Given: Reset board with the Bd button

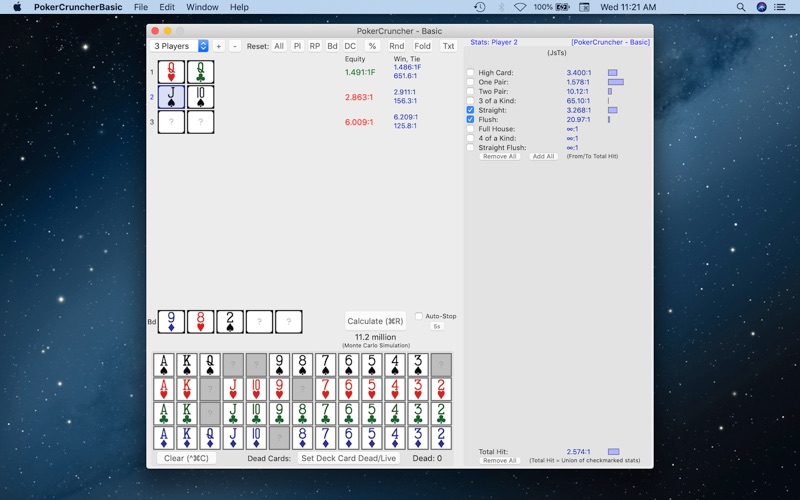Looking at the screenshot, I should pyautogui.click(x=332, y=46).
